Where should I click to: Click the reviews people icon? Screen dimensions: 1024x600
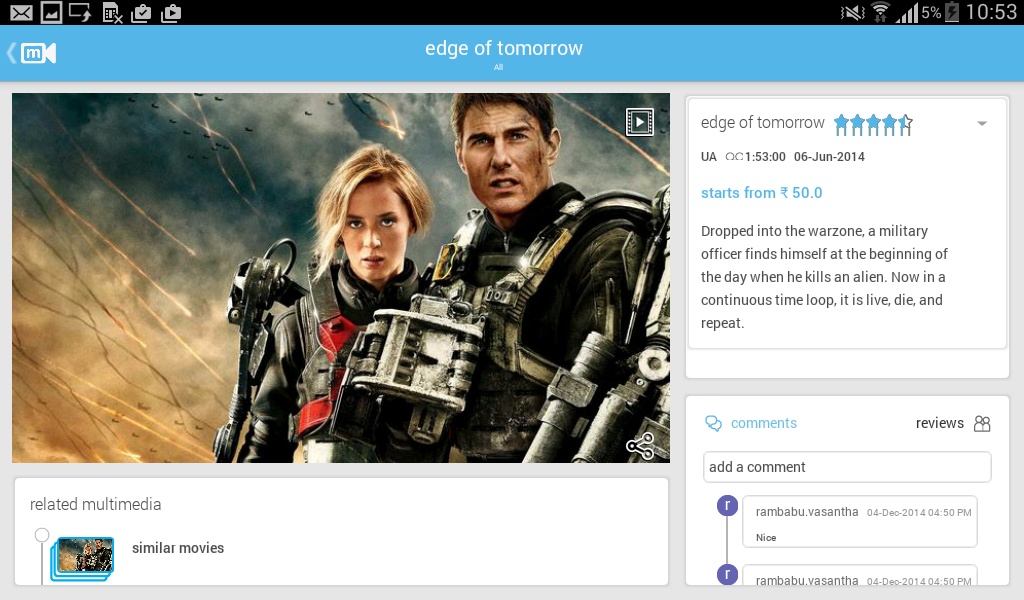[982, 424]
